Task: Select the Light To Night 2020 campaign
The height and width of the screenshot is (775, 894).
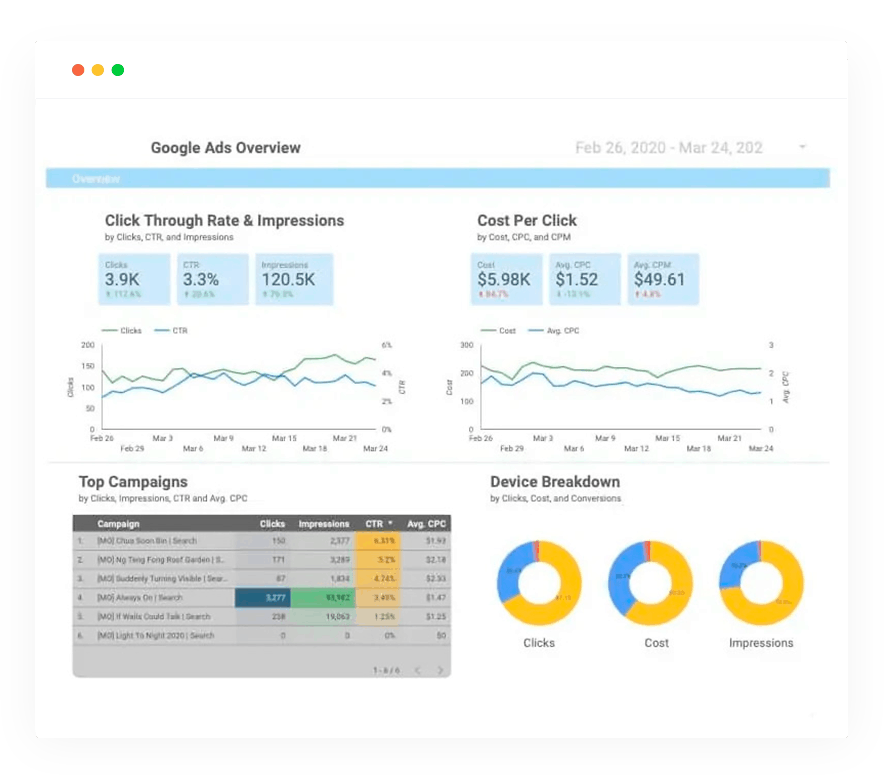Action: [262, 635]
